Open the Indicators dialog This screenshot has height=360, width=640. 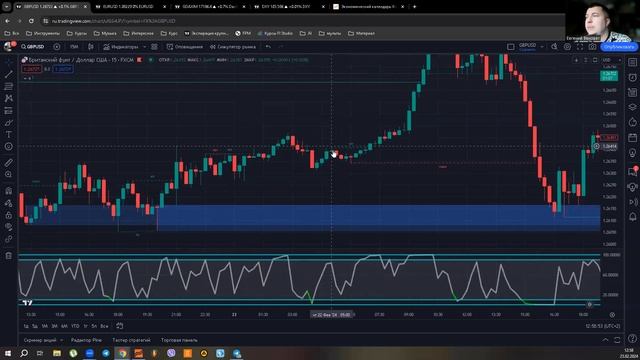pos(121,47)
